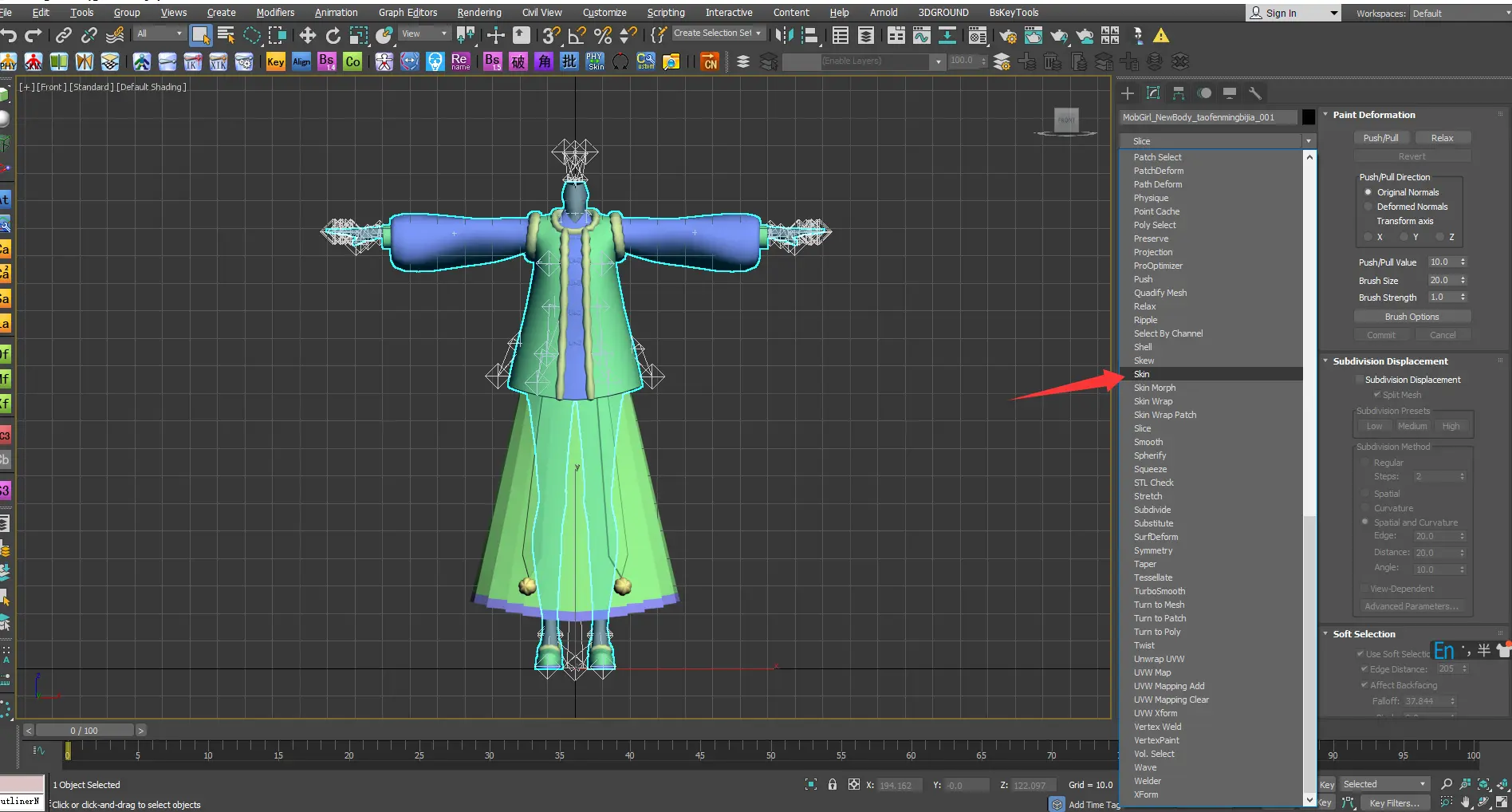Click the blue skull plugin icon
The image size is (1512, 812).
[435, 61]
